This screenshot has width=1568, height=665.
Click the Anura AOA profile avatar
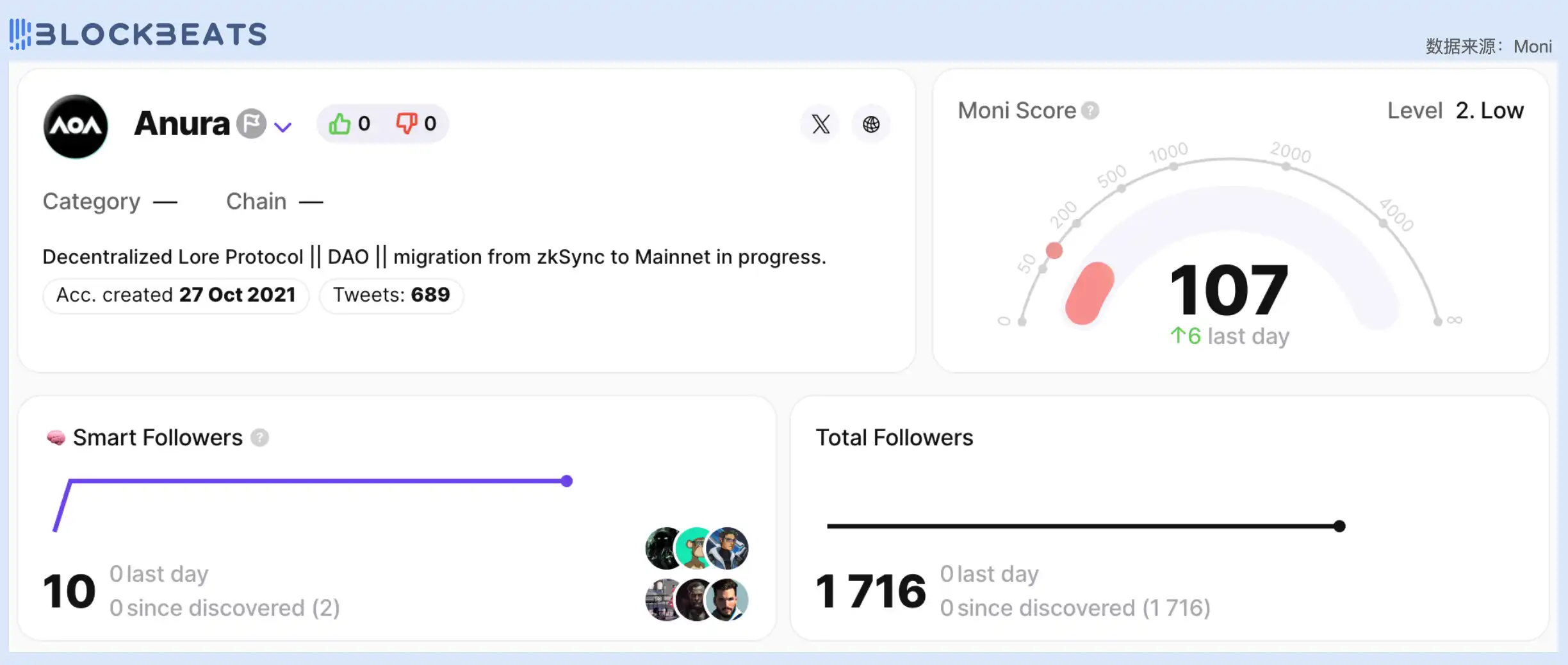tap(76, 126)
